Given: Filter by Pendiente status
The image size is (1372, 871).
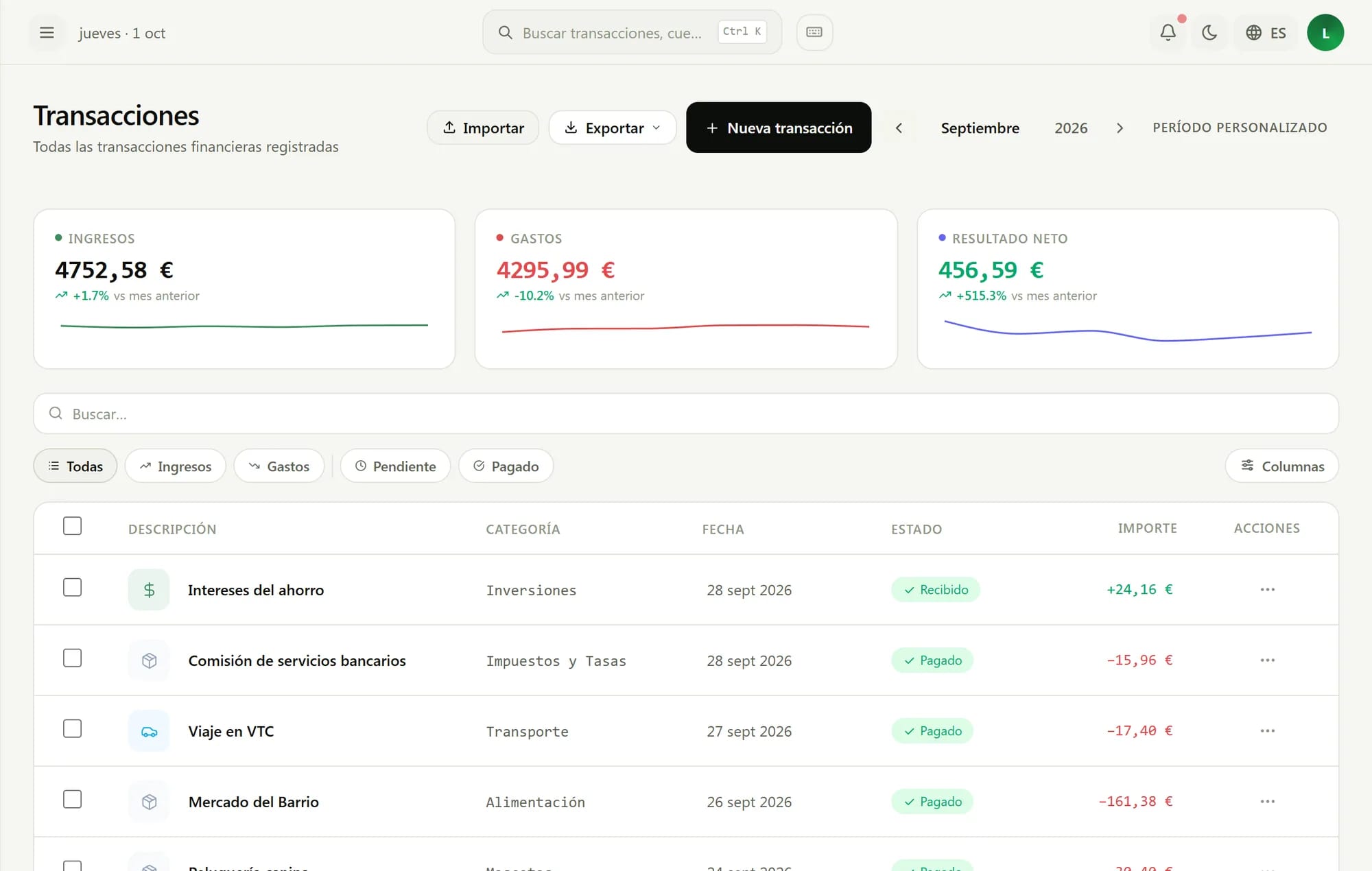Looking at the screenshot, I should (395, 466).
